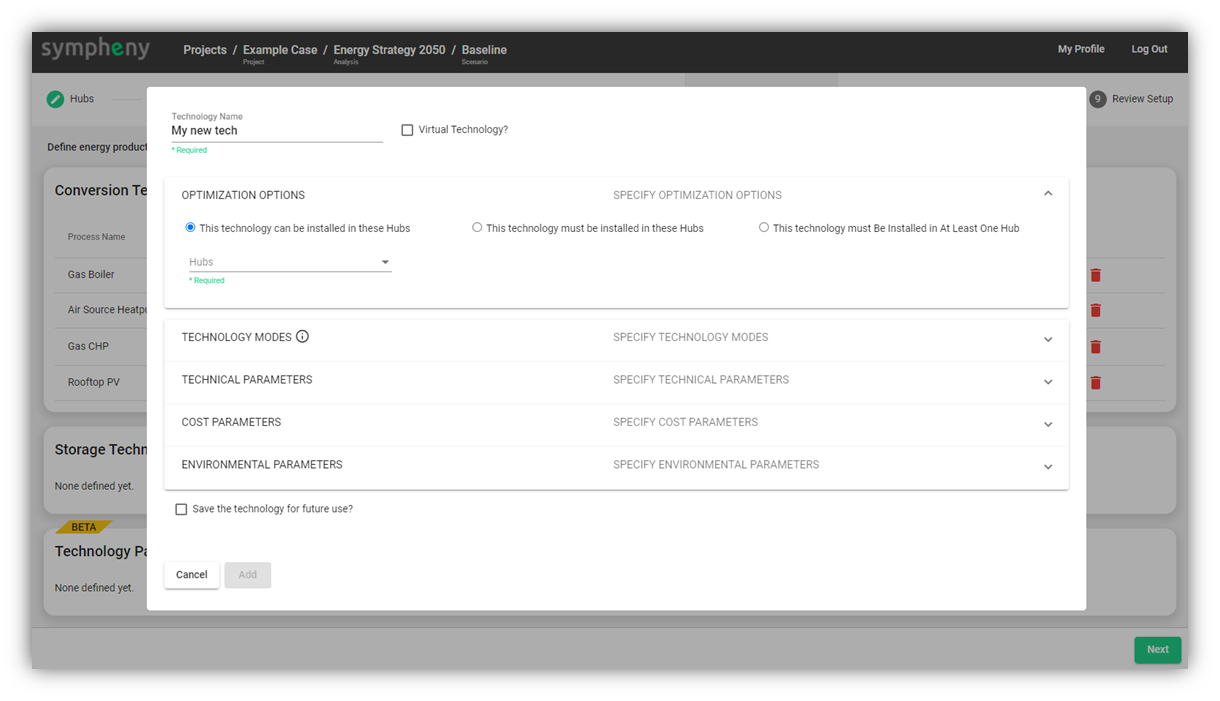Expand the Cost Parameters section
1220x701 pixels.
1047,423
